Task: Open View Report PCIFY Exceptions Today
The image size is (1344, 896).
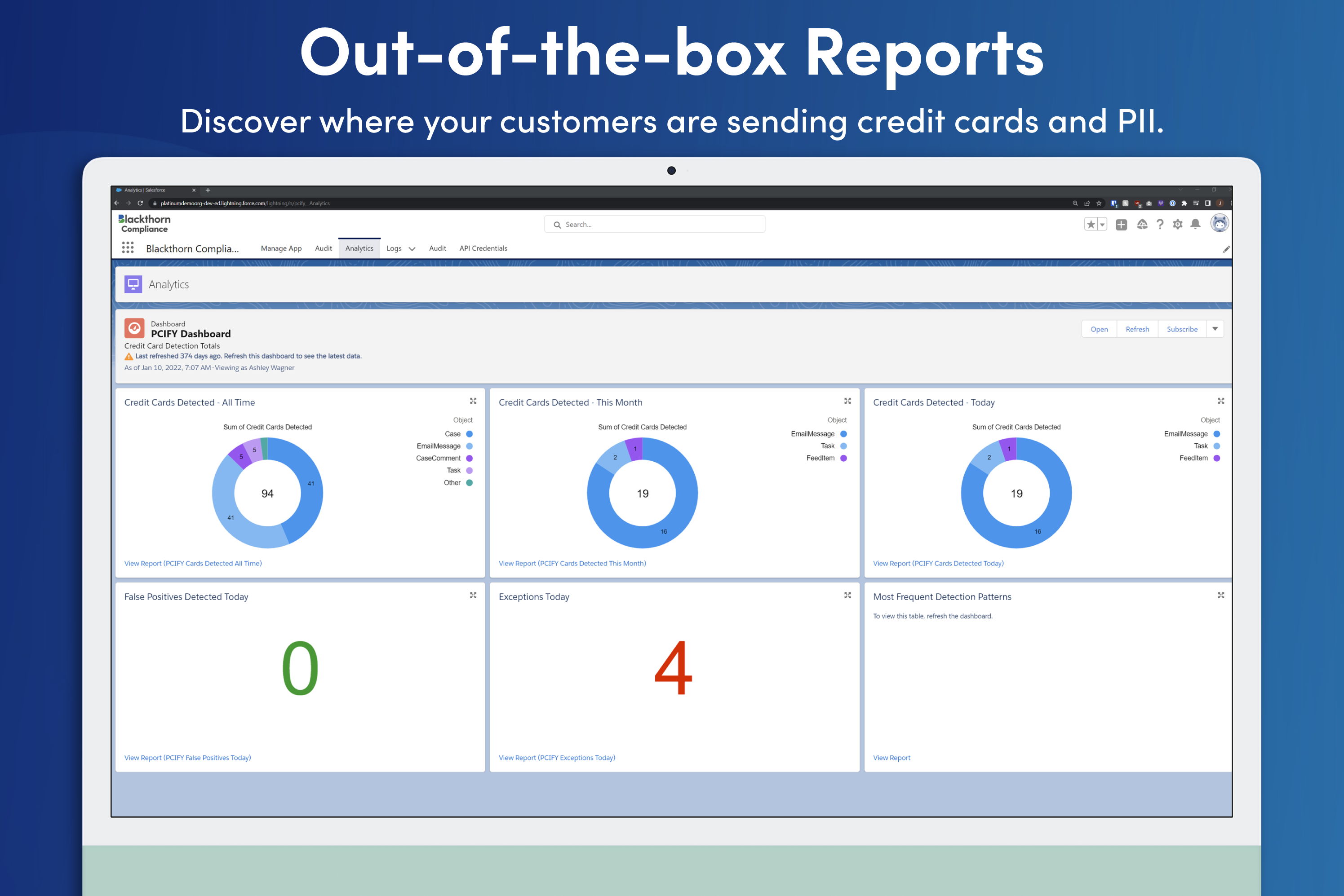Action: click(x=557, y=758)
